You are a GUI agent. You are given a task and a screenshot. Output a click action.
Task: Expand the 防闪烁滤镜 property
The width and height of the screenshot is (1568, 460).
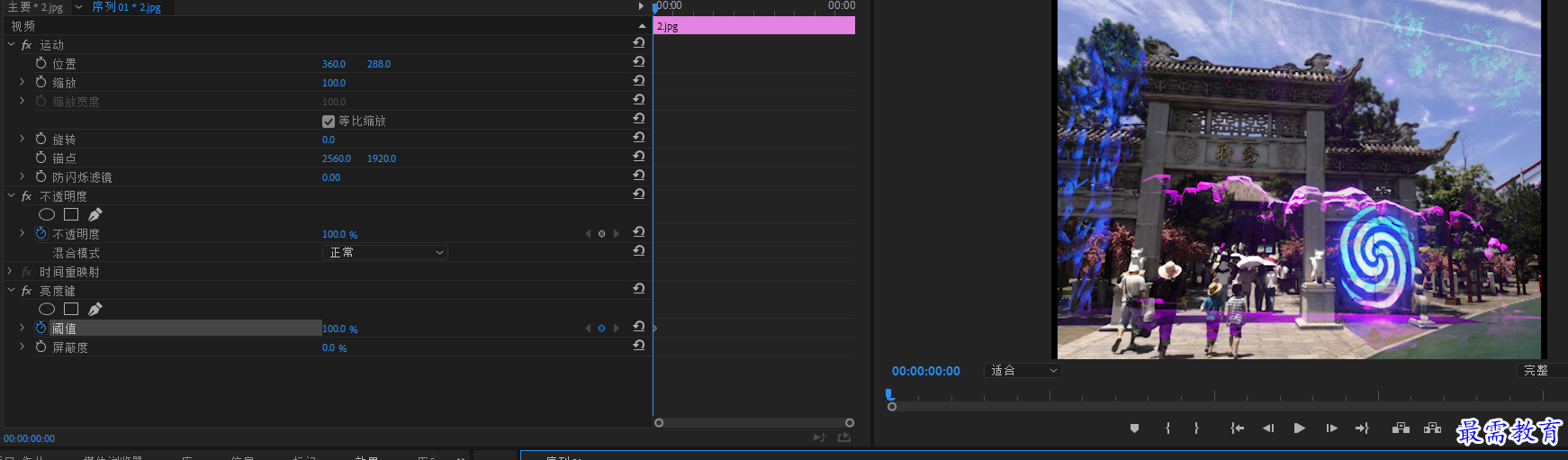[23, 176]
